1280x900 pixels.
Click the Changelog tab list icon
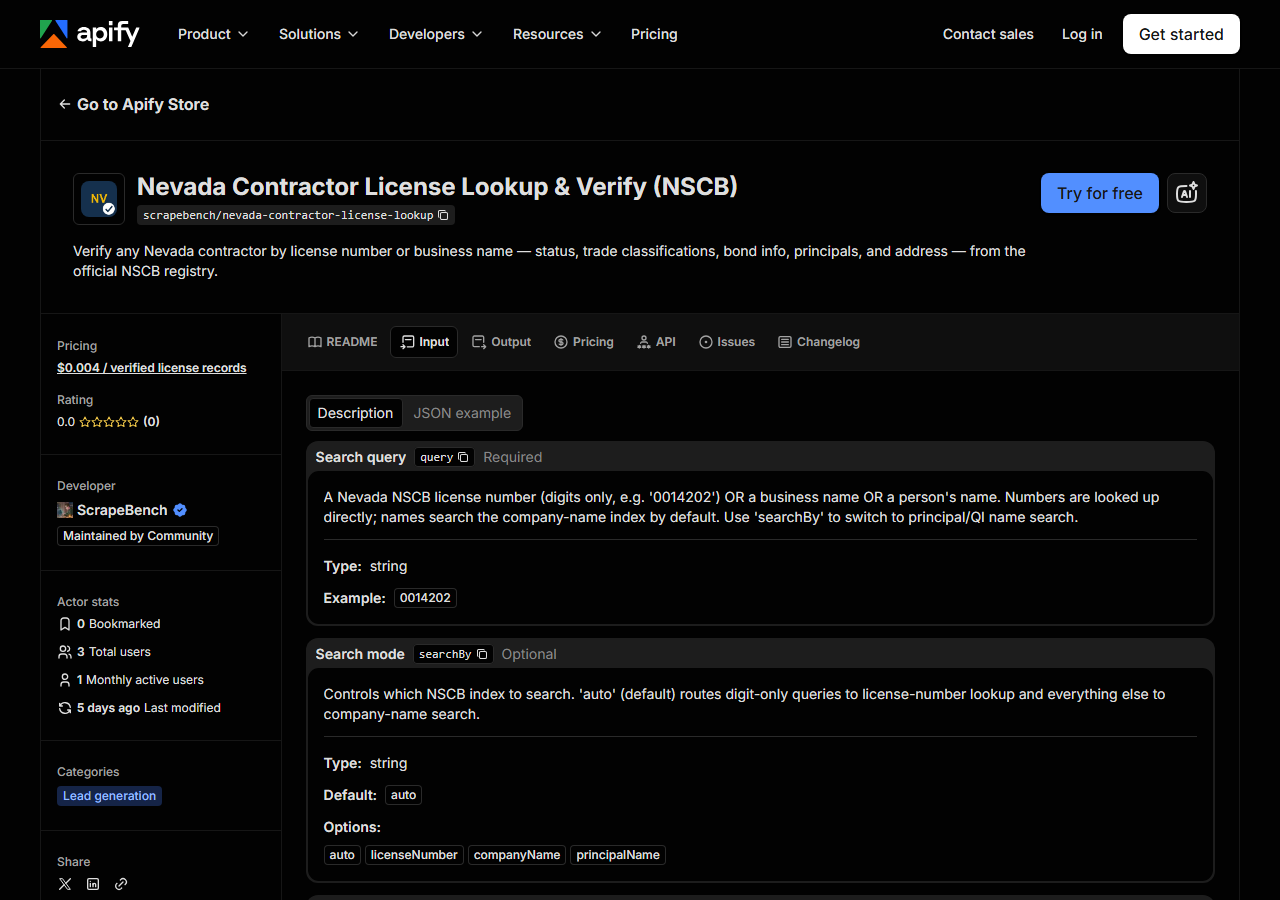tap(785, 342)
